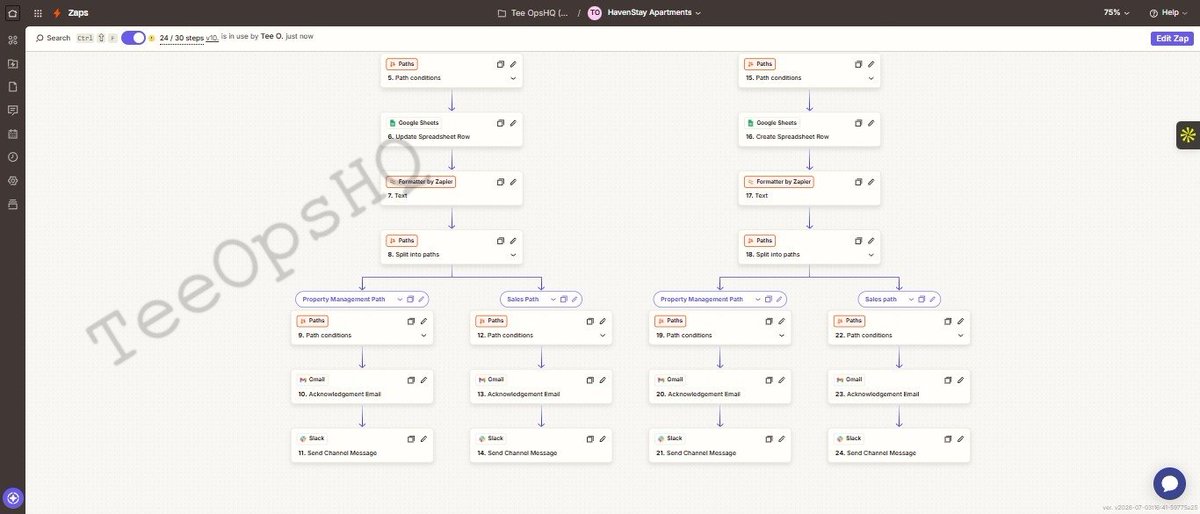Screen dimensions: 1200x514
Task: Open step 17 Text formatter step
Action: 810,188
